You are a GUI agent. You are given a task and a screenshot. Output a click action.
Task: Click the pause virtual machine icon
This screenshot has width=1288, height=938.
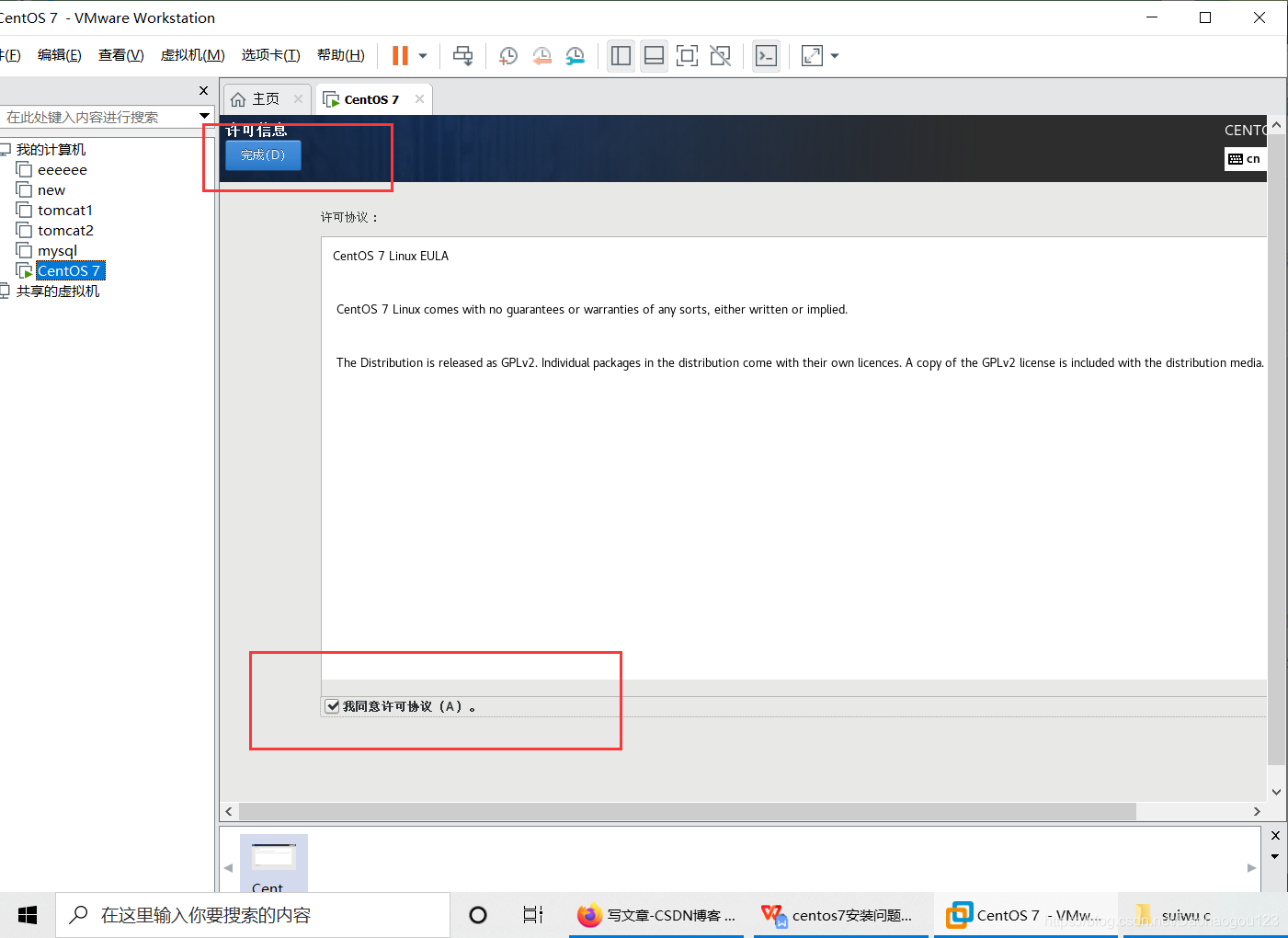point(400,56)
